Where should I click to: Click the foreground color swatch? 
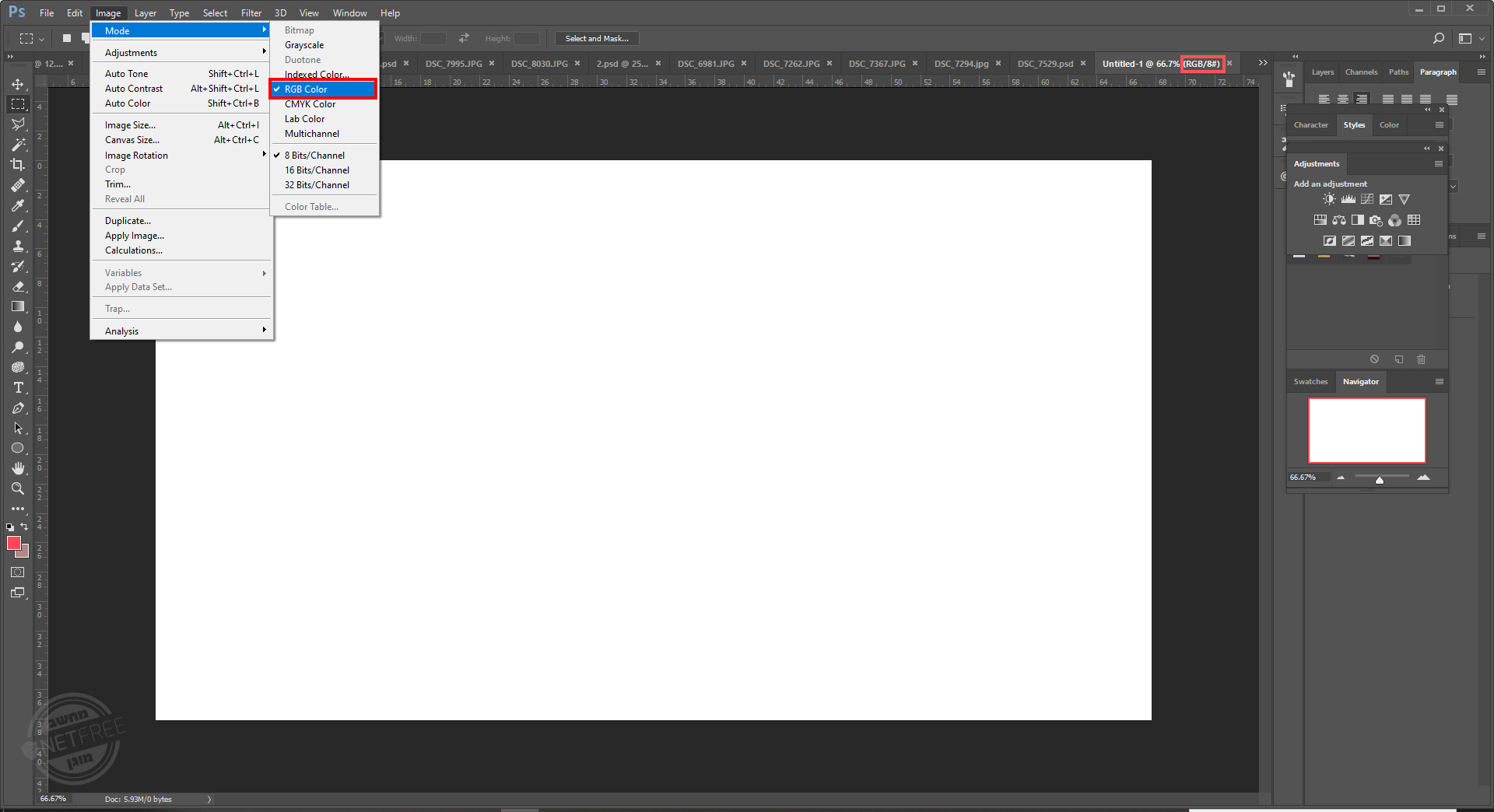coord(13,543)
